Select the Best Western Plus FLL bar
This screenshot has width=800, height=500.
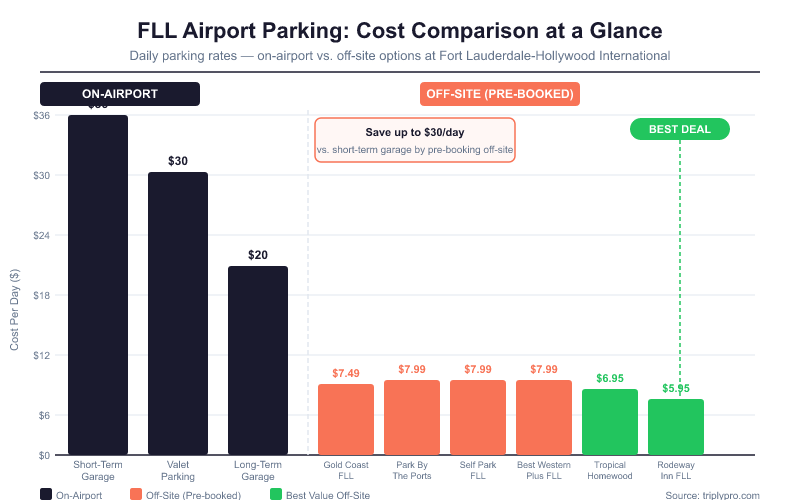(544, 417)
